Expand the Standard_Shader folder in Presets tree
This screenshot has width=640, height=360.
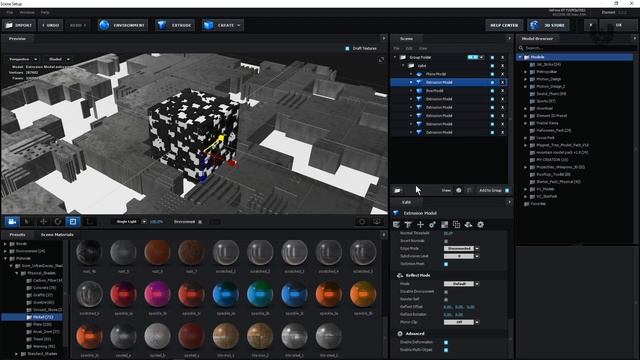[x=17, y=353]
